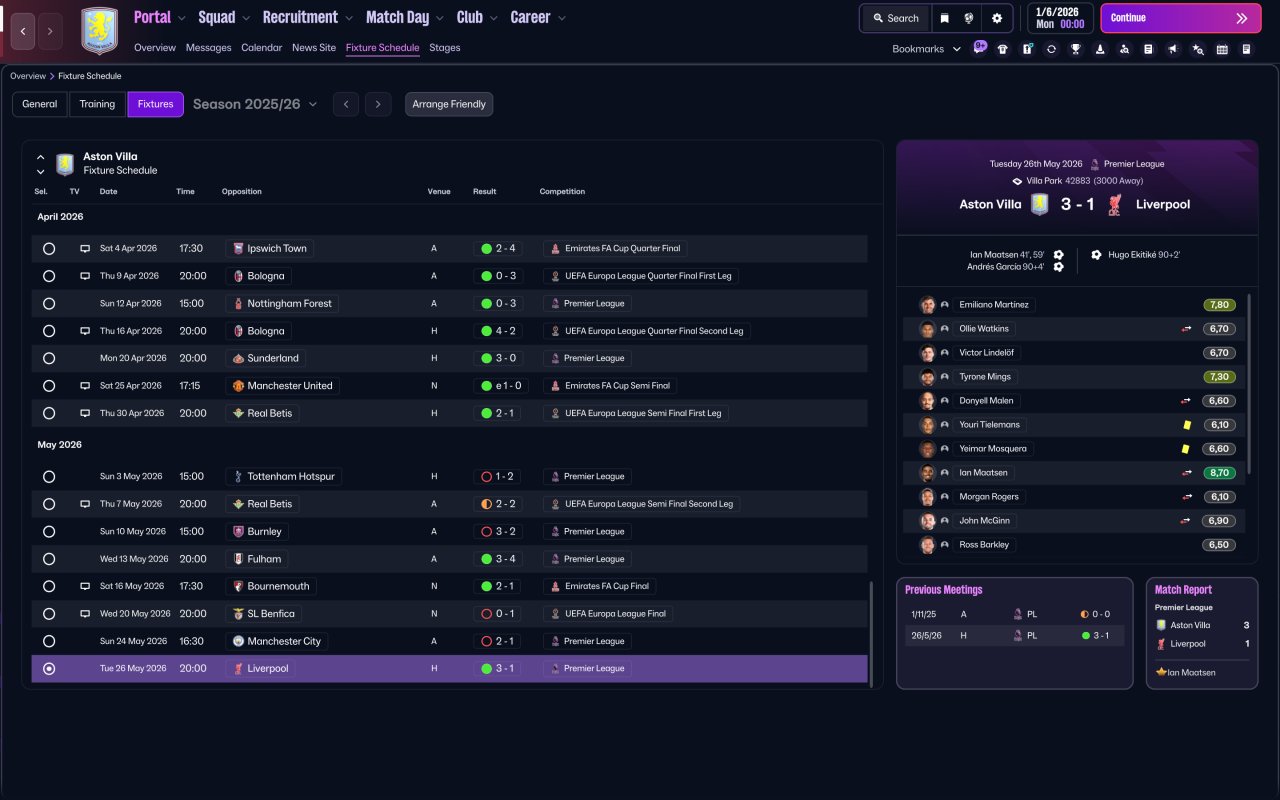This screenshot has width=1280, height=800.
Task: Click Ian Maatsen's face icon in lineup
Action: pyautogui.click(x=928, y=473)
